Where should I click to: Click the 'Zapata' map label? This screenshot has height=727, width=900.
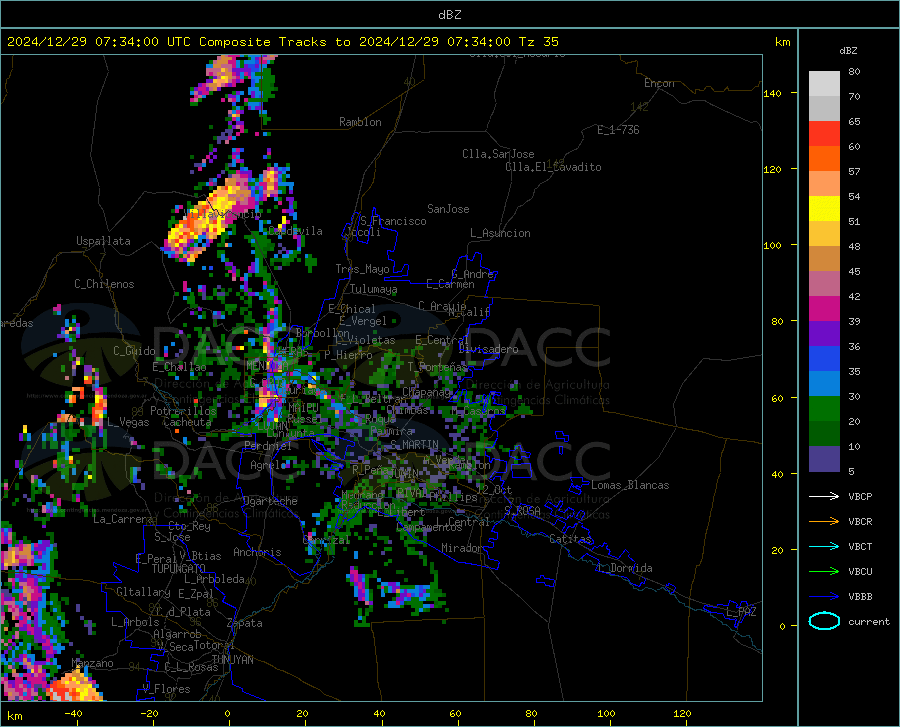(245, 623)
